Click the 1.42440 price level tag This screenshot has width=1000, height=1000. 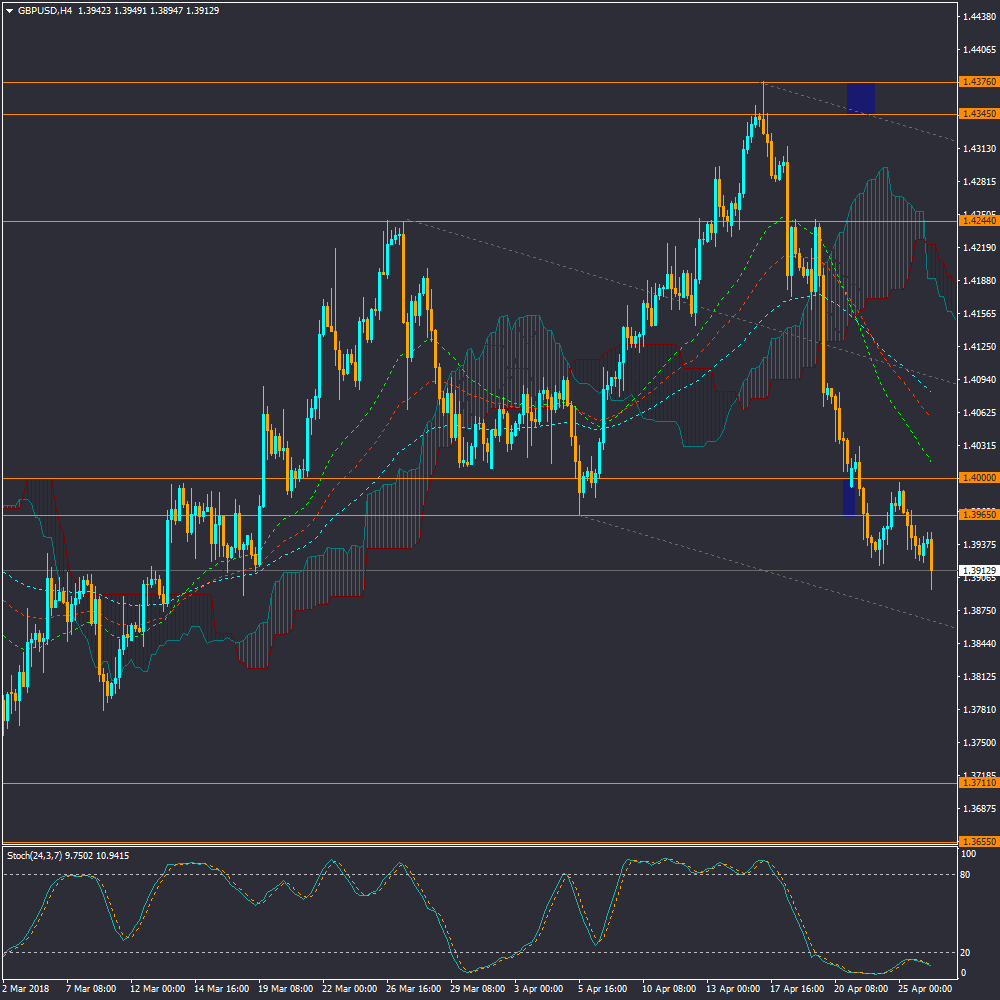coord(977,221)
